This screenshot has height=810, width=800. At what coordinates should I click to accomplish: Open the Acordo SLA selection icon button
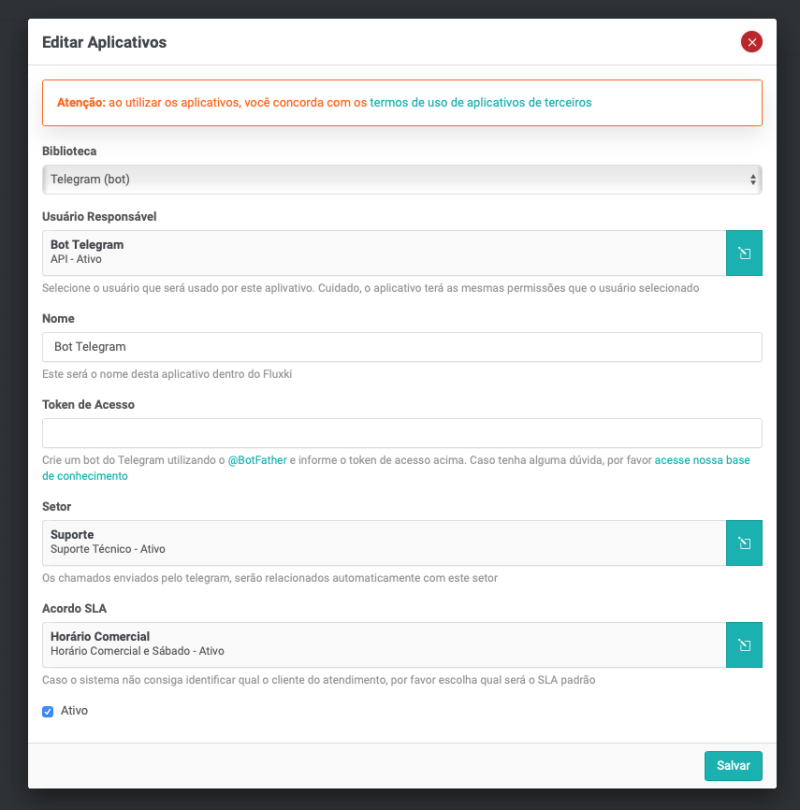pyautogui.click(x=744, y=645)
